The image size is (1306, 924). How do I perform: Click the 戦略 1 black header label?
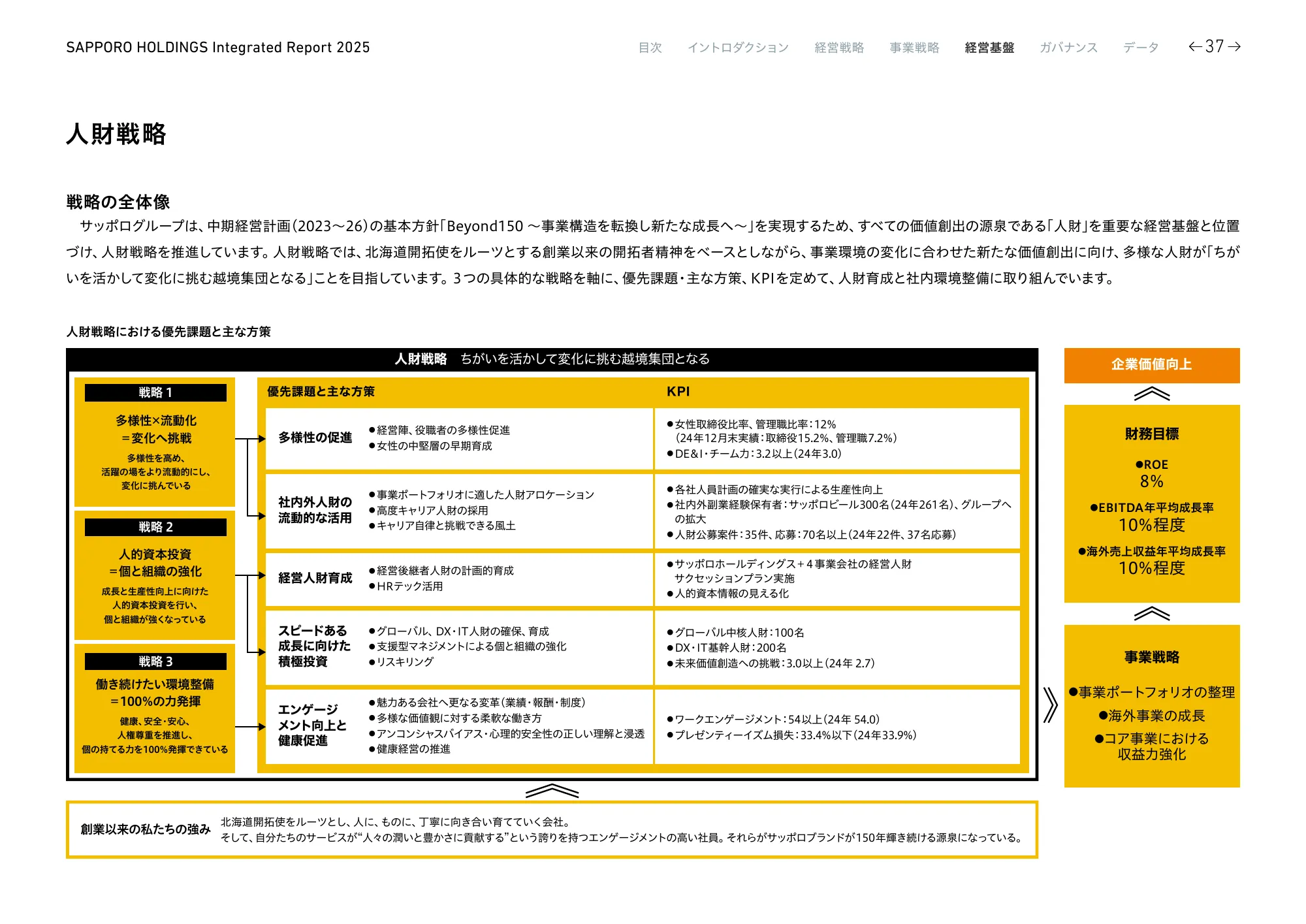click(x=155, y=392)
